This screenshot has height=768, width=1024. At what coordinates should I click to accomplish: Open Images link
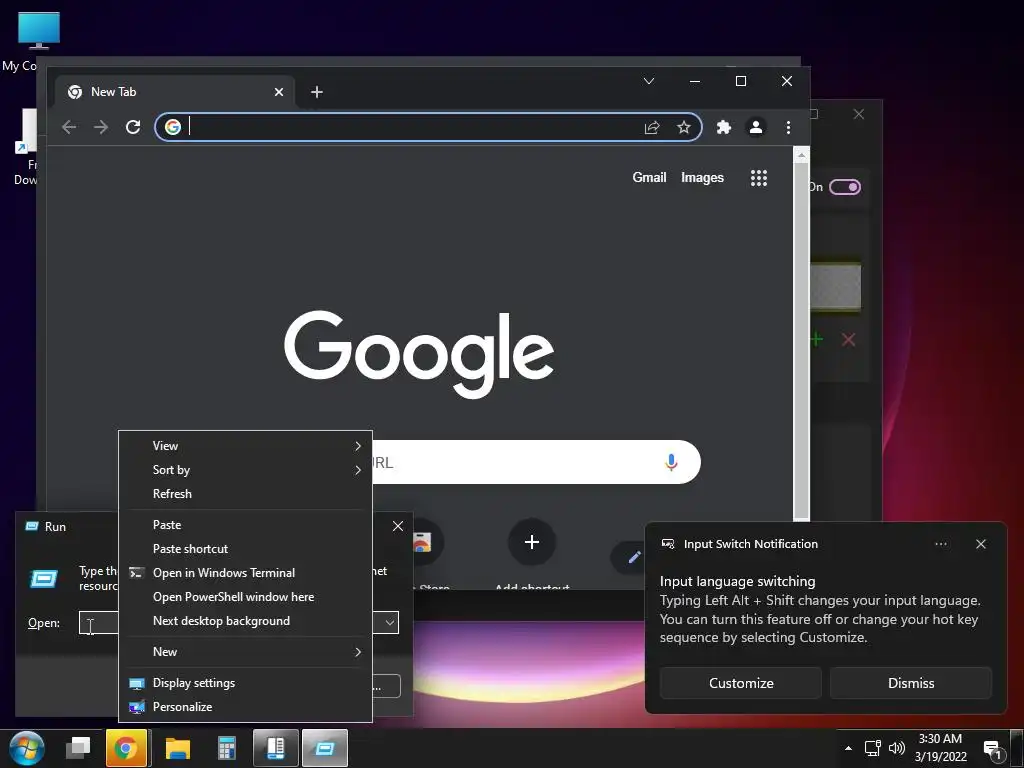pos(702,178)
